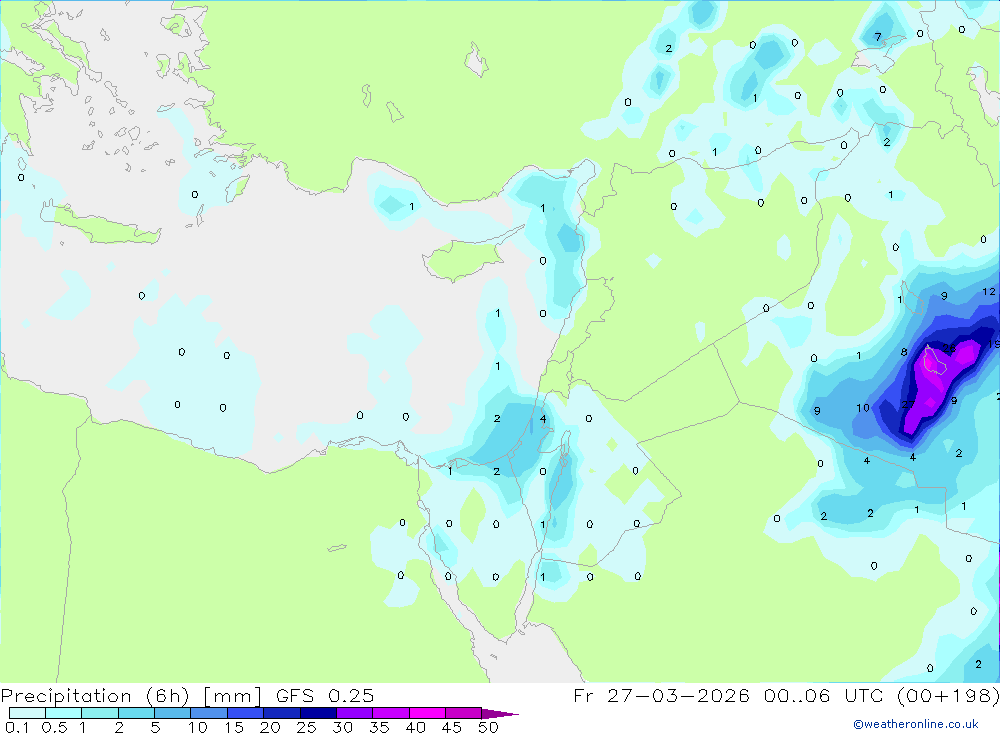
Task: Pick the 10–15 mm legend color swatch
Action: [209, 713]
